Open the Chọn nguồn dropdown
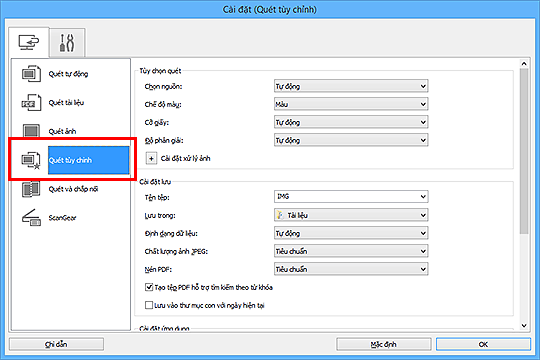 pos(351,86)
